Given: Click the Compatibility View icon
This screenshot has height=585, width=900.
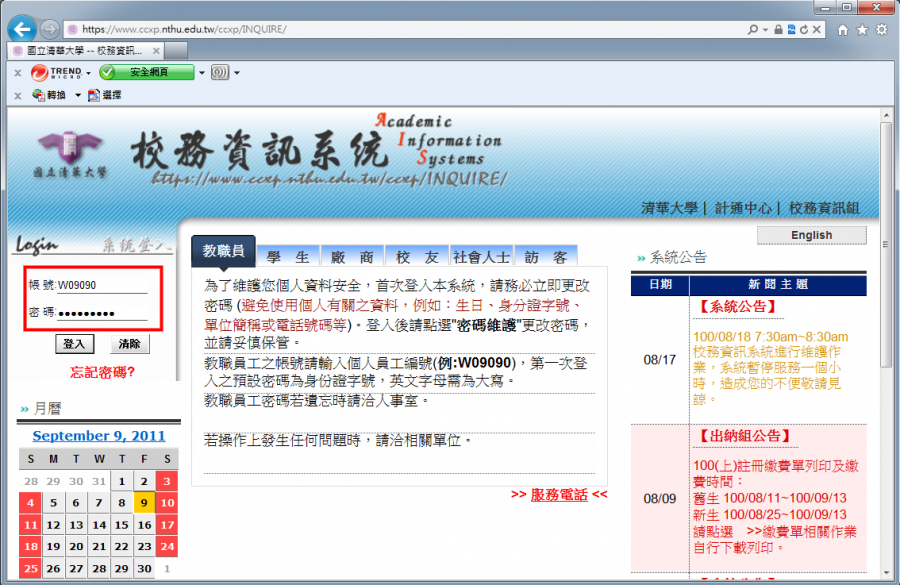Looking at the screenshot, I should (x=792, y=30).
